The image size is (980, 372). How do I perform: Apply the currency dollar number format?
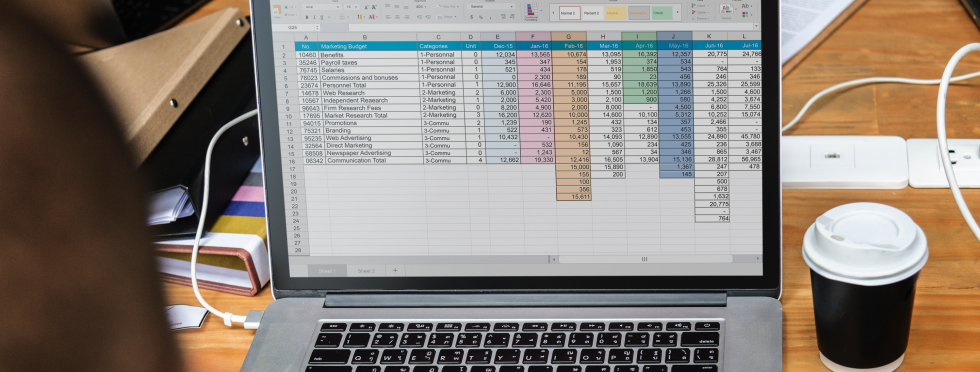471,17
